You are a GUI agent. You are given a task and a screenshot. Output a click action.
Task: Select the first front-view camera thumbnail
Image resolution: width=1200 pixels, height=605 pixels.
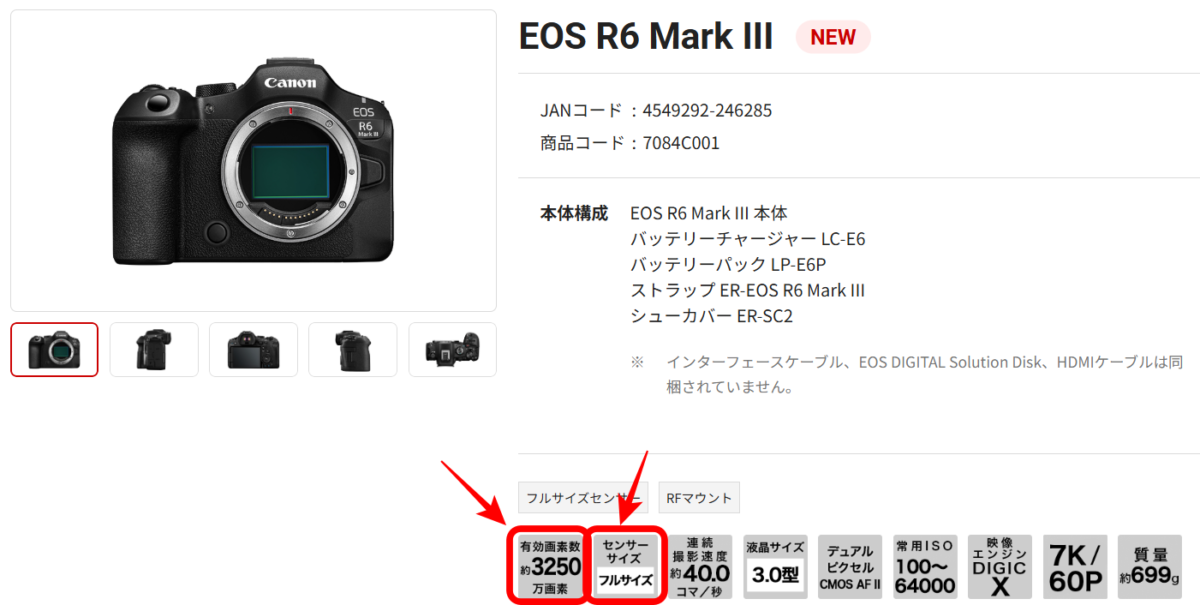pyautogui.click(x=54, y=349)
